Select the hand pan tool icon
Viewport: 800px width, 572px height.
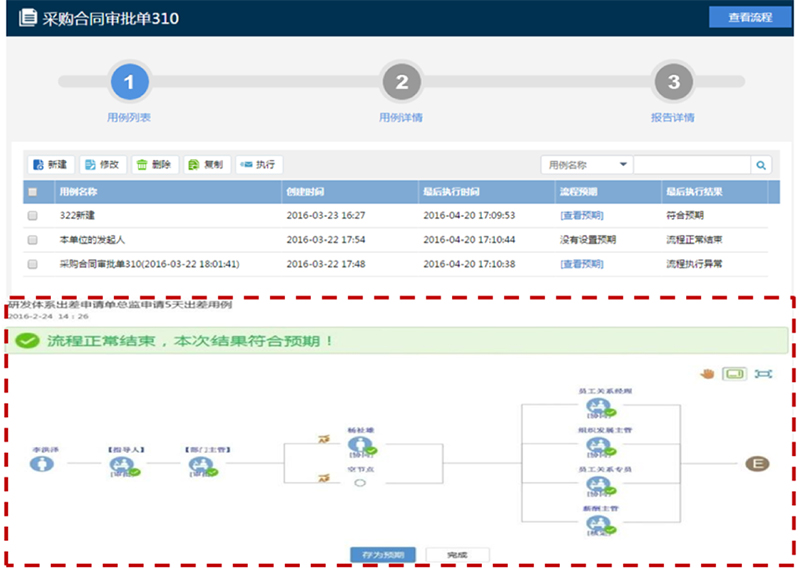coord(706,374)
